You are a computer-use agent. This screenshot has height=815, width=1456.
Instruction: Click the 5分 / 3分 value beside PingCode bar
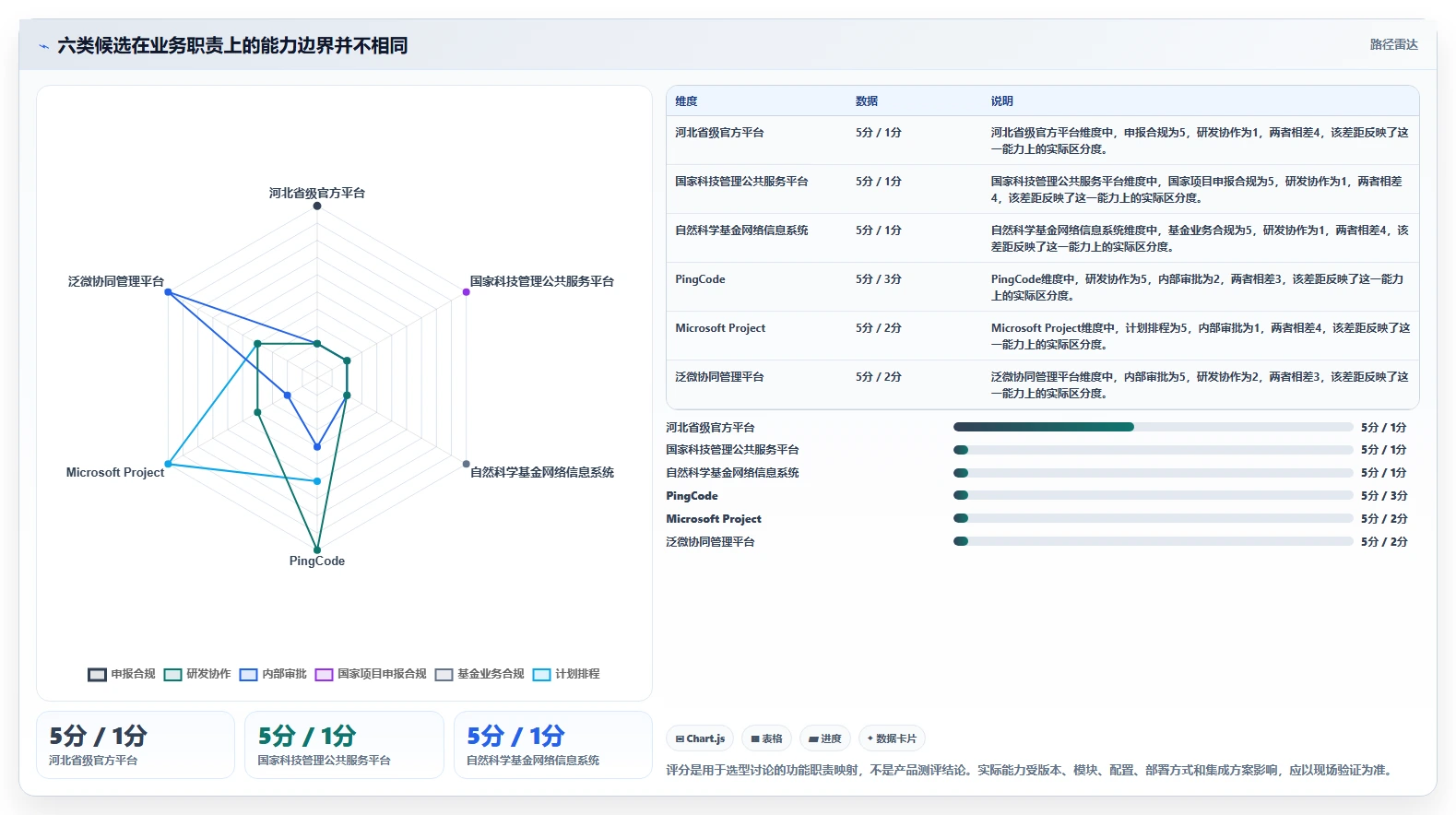(x=1384, y=496)
